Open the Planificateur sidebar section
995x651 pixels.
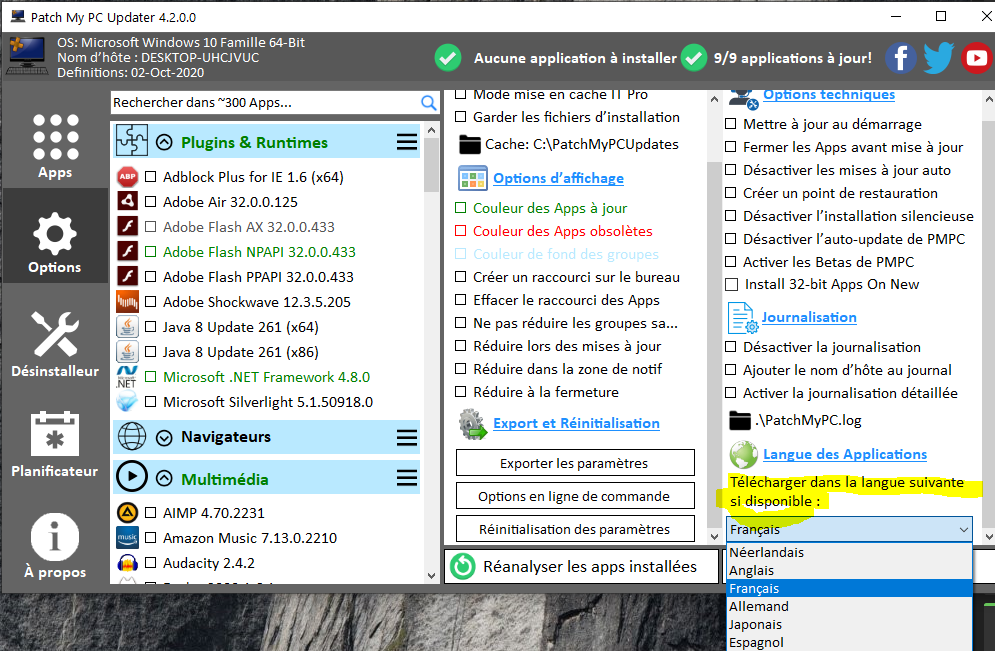pos(55,444)
